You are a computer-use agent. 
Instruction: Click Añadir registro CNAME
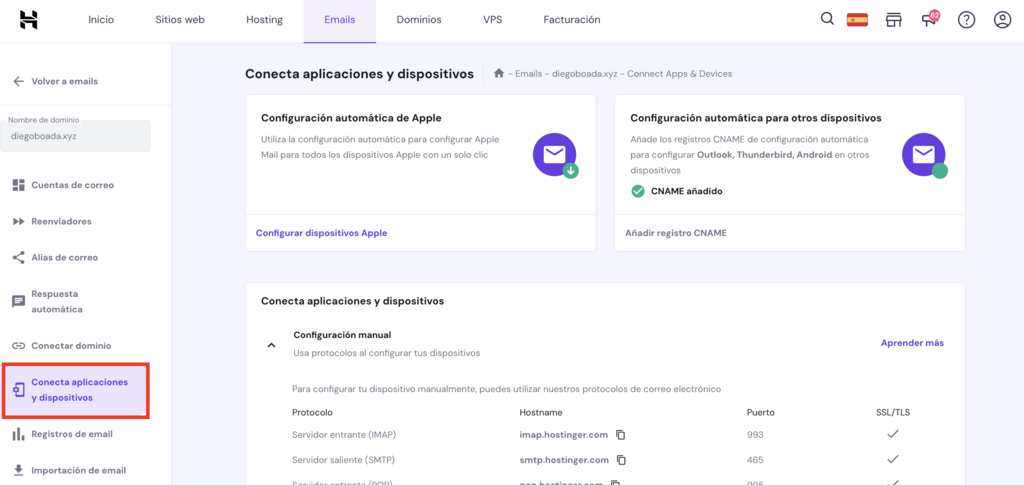tap(676, 233)
